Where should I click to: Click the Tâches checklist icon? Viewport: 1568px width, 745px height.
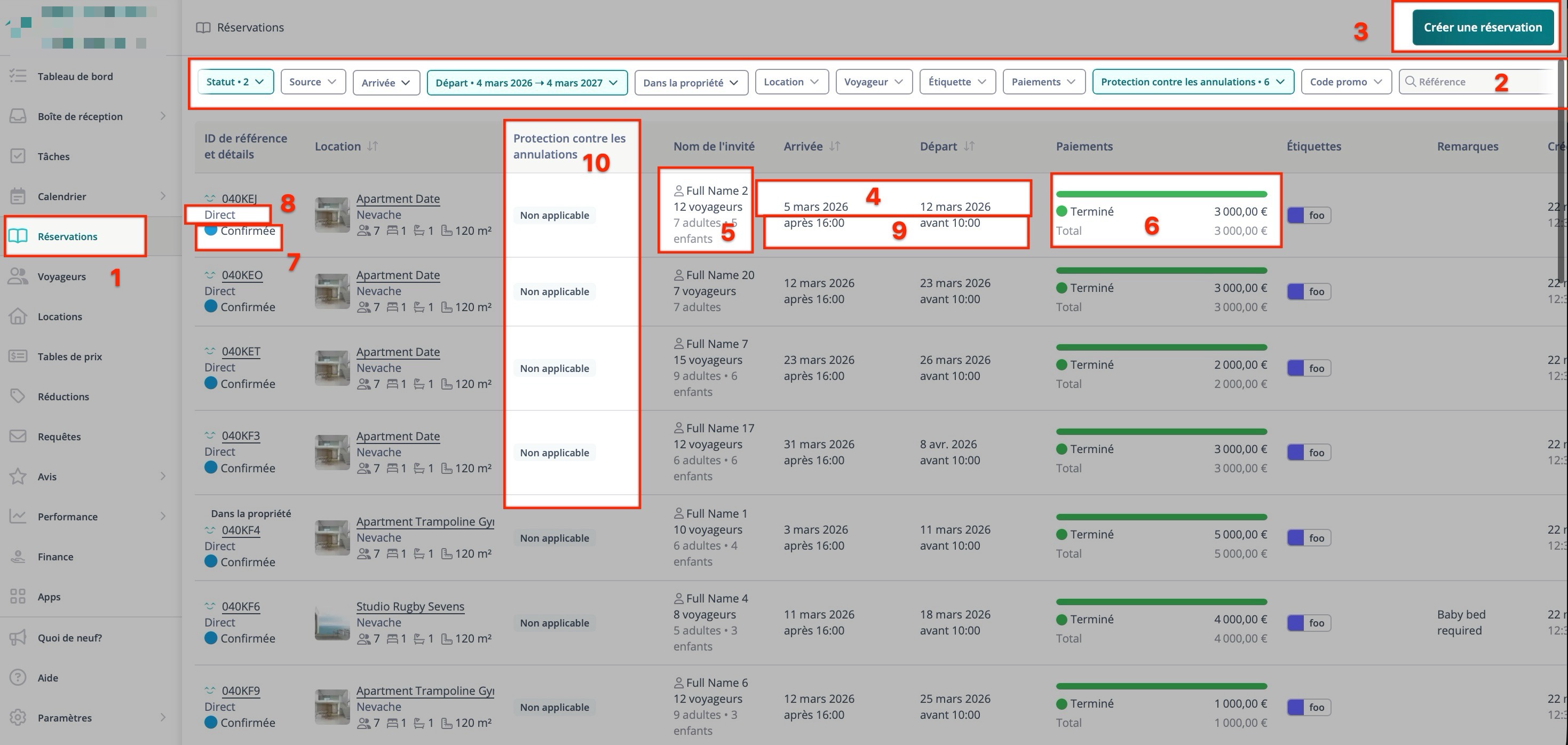click(18, 156)
